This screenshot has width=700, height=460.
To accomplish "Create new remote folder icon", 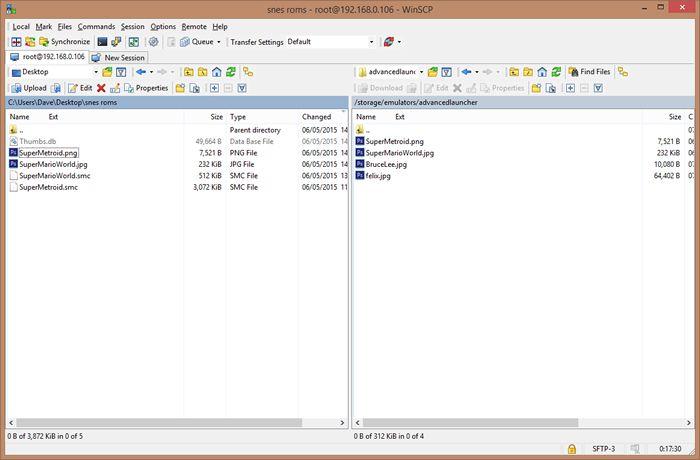I will [536, 88].
